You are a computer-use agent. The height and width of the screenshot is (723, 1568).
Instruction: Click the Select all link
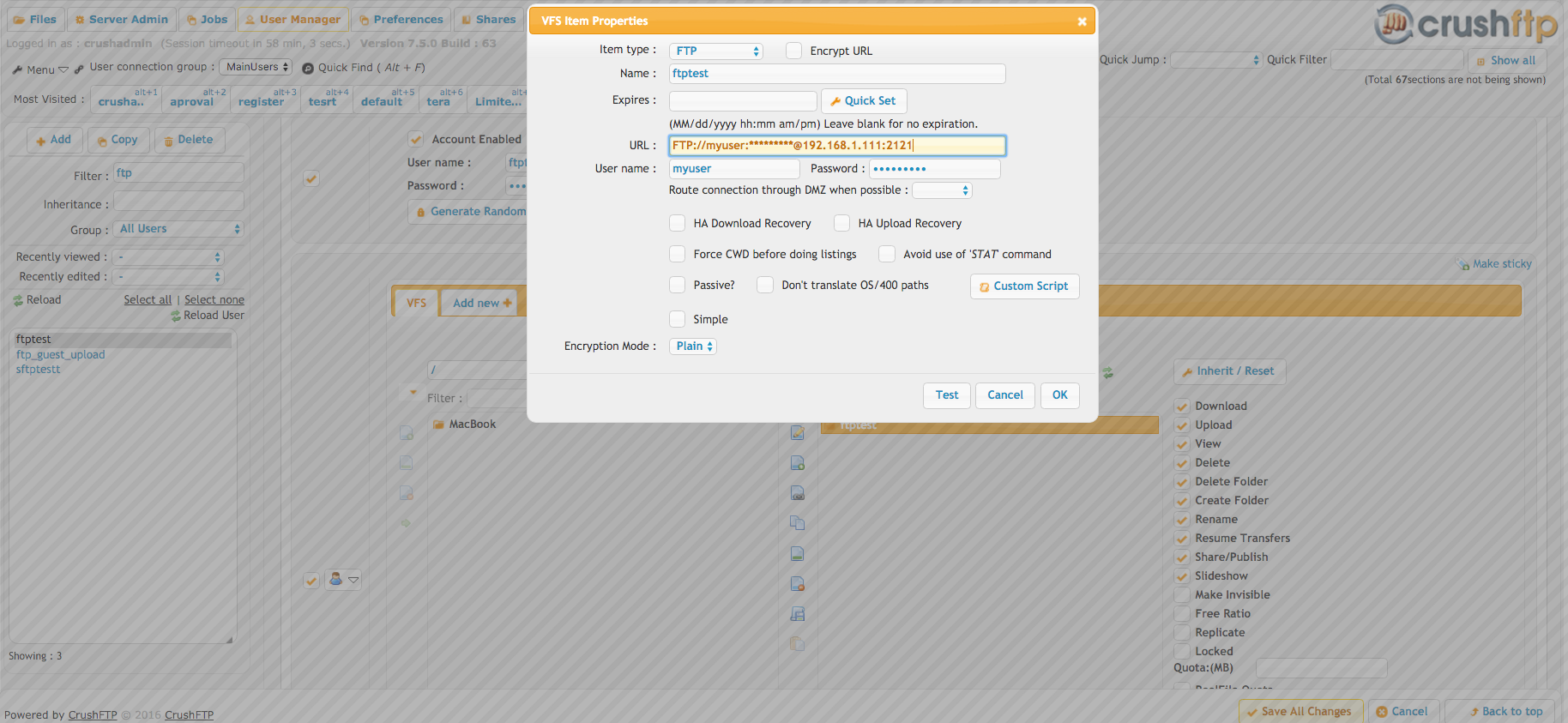coord(148,300)
